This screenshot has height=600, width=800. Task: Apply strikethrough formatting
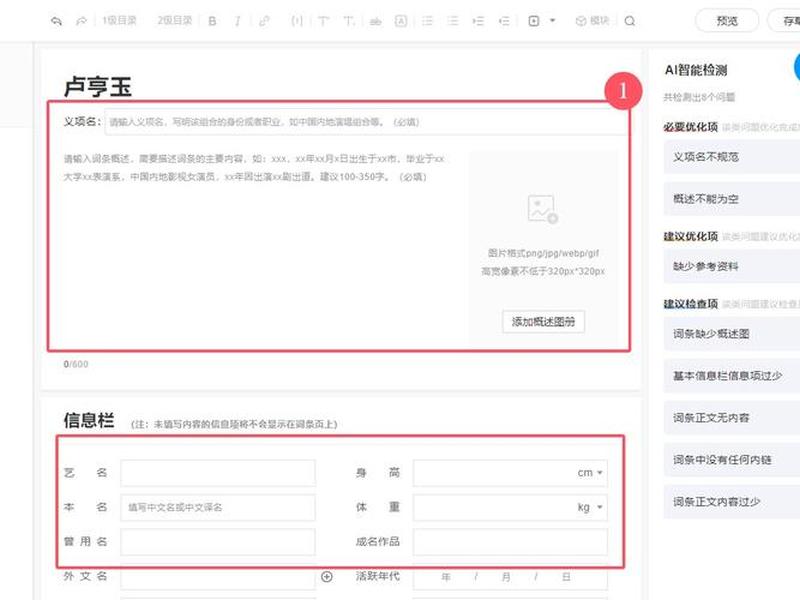[x=376, y=21]
